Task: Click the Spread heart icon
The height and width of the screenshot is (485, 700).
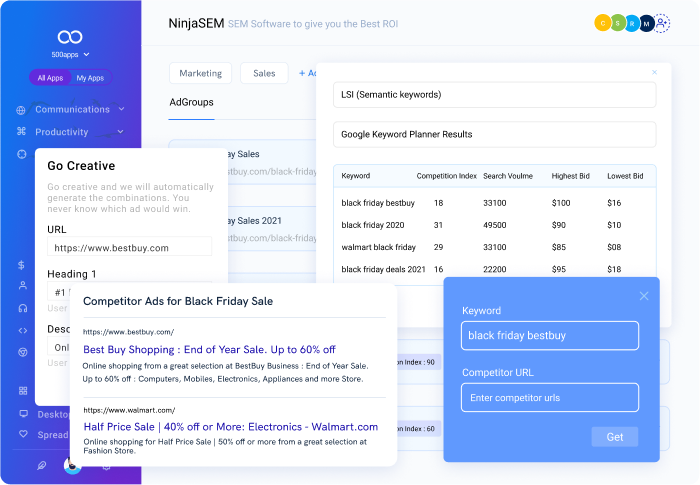Action: (x=24, y=434)
